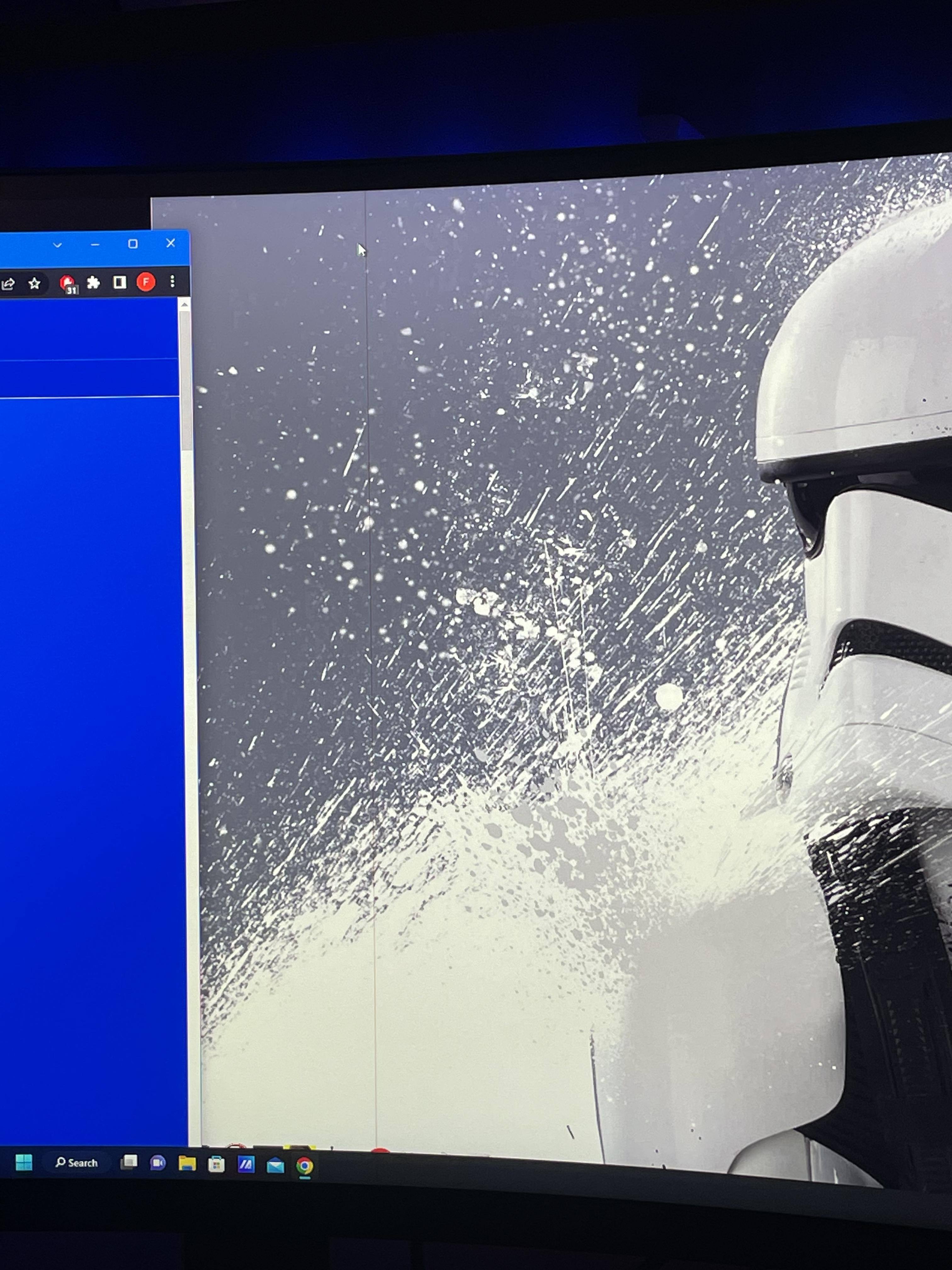Maximize the Chrome window

click(133, 244)
